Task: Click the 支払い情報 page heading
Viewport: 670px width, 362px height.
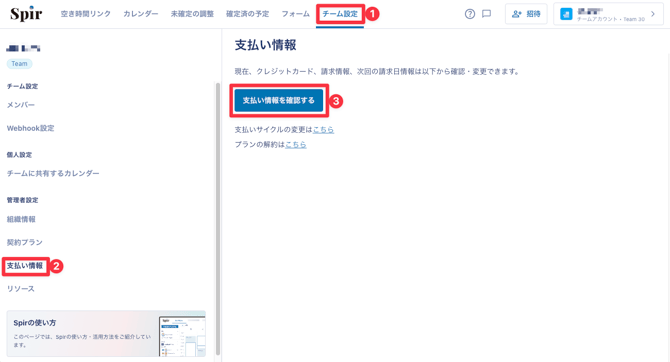Action: pyautogui.click(x=265, y=45)
